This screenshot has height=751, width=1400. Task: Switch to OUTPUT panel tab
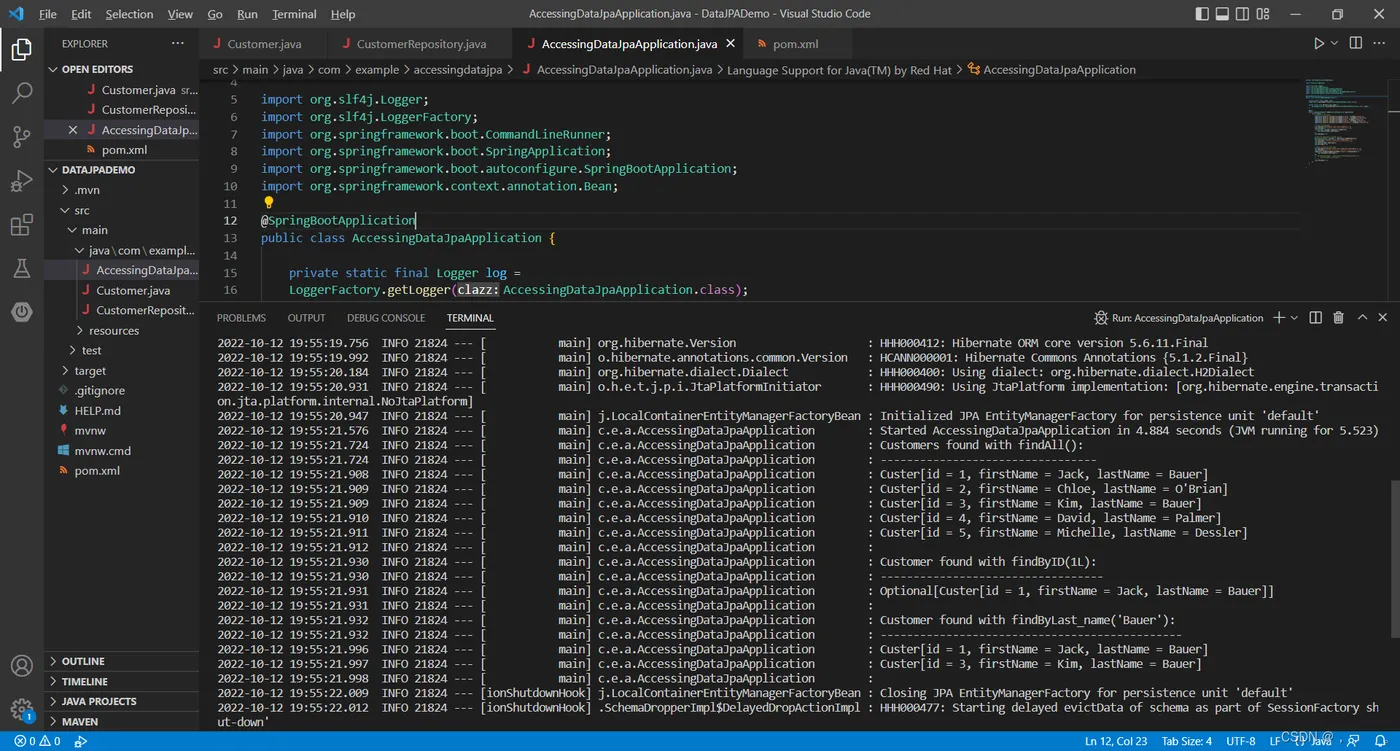[x=306, y=318]
